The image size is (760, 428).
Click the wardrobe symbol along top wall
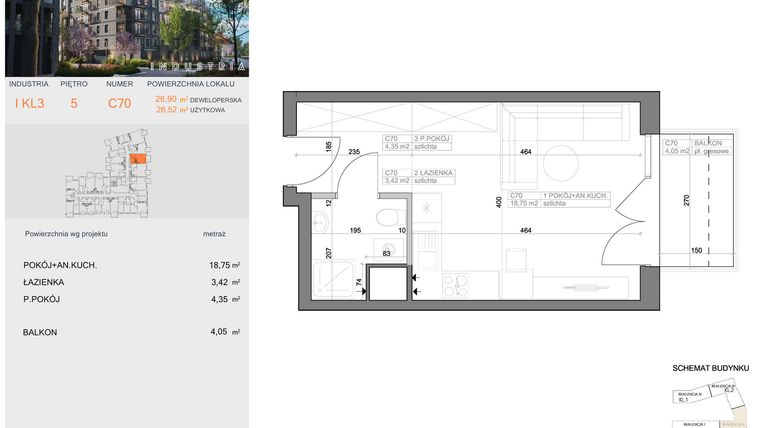(x=396, y=117)
